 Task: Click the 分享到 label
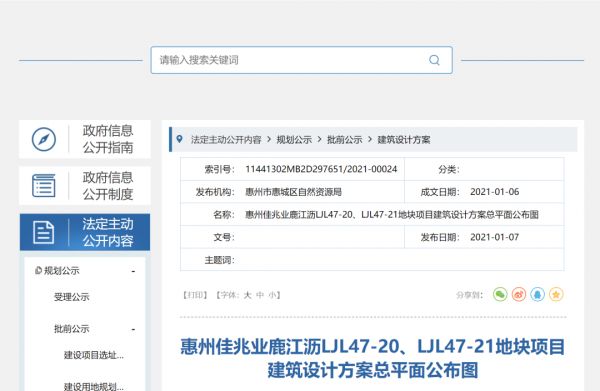[x=470, y=295]
